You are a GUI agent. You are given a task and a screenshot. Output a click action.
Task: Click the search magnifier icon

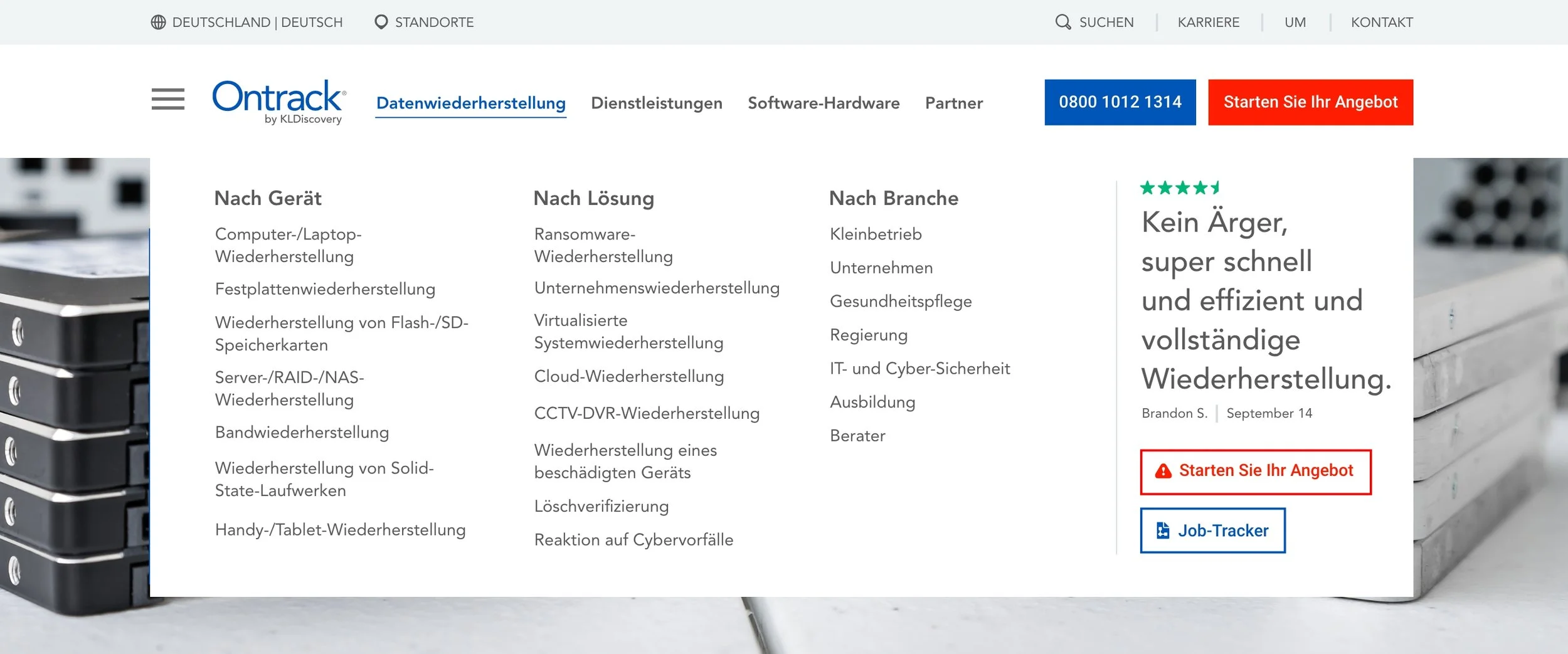pos(1062,23)
